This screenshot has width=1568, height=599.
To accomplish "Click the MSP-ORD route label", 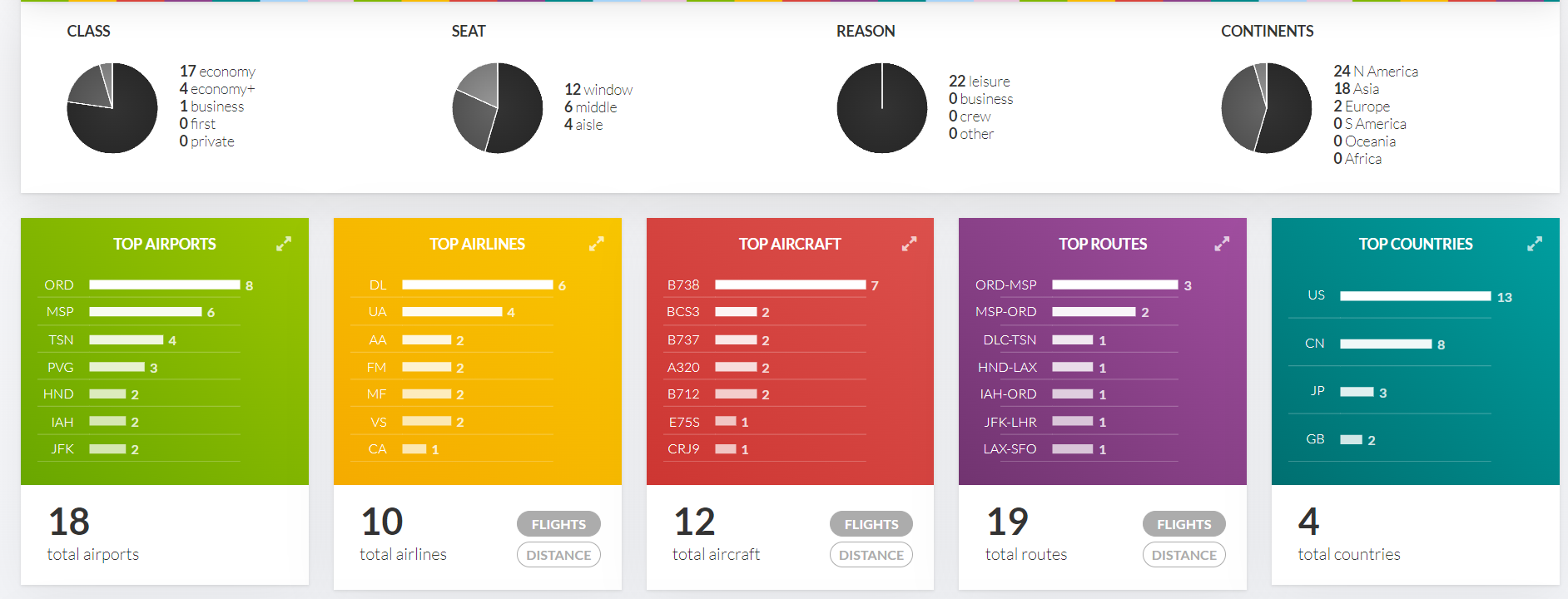I will tap(1006, 312).
